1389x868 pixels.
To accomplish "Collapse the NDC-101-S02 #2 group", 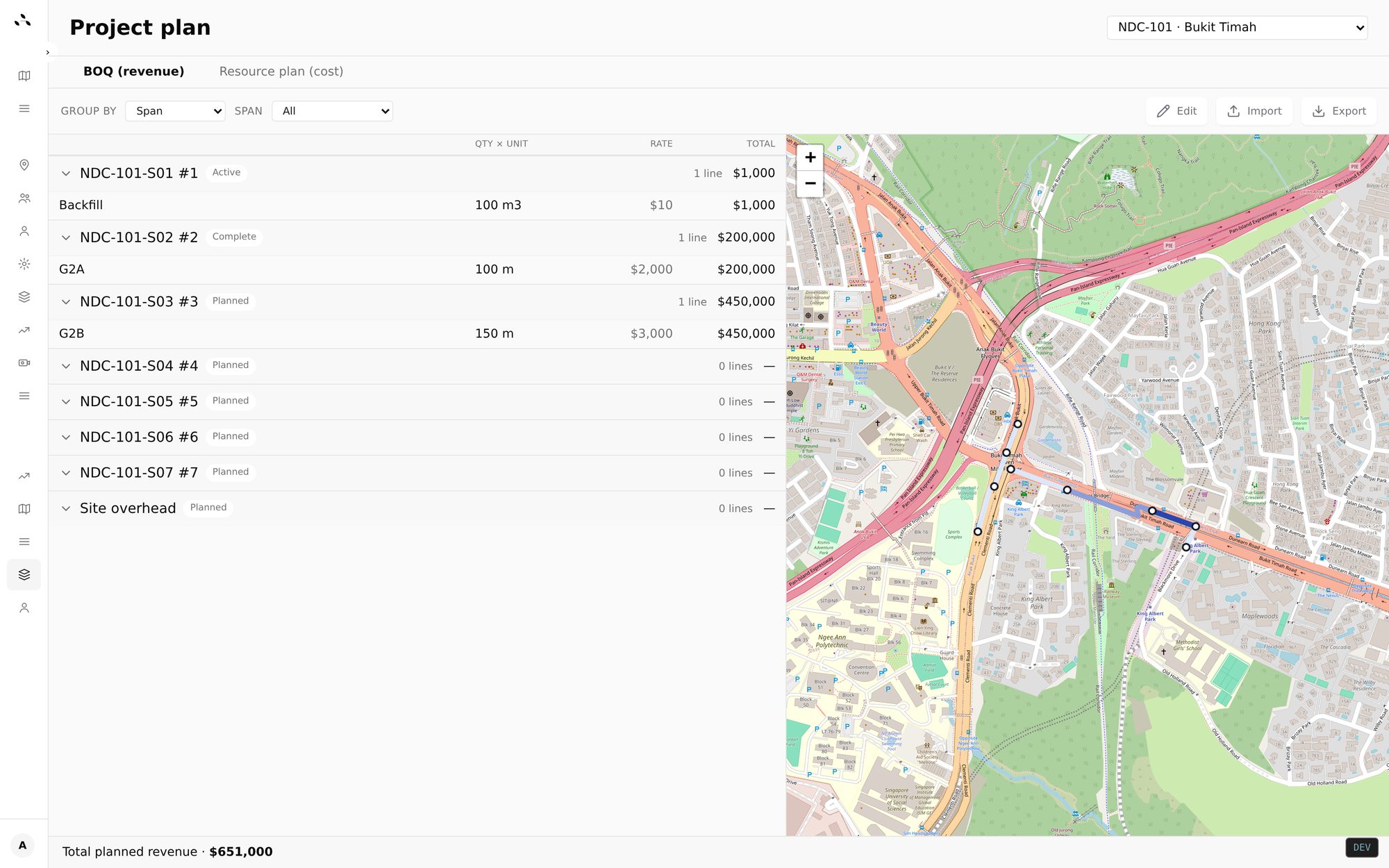I will click(66, 237).
